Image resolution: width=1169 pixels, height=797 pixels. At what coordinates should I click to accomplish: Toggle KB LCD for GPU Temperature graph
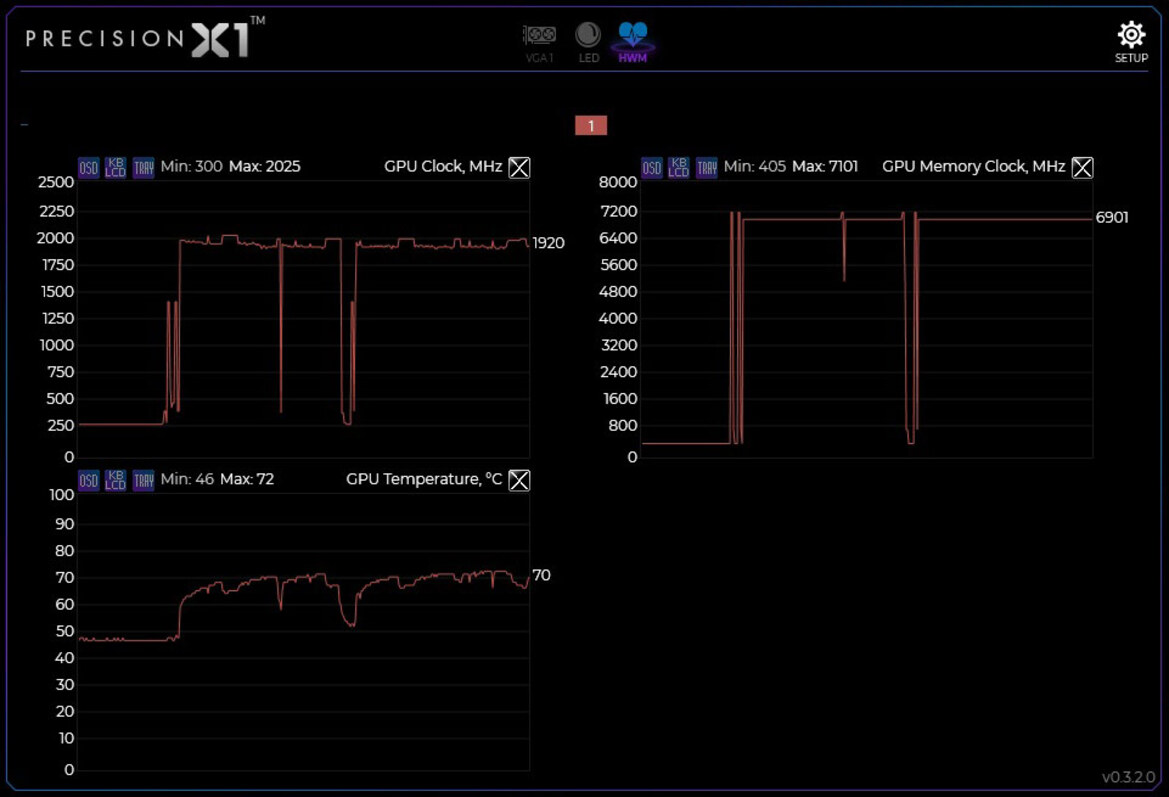tap(116, 480)
